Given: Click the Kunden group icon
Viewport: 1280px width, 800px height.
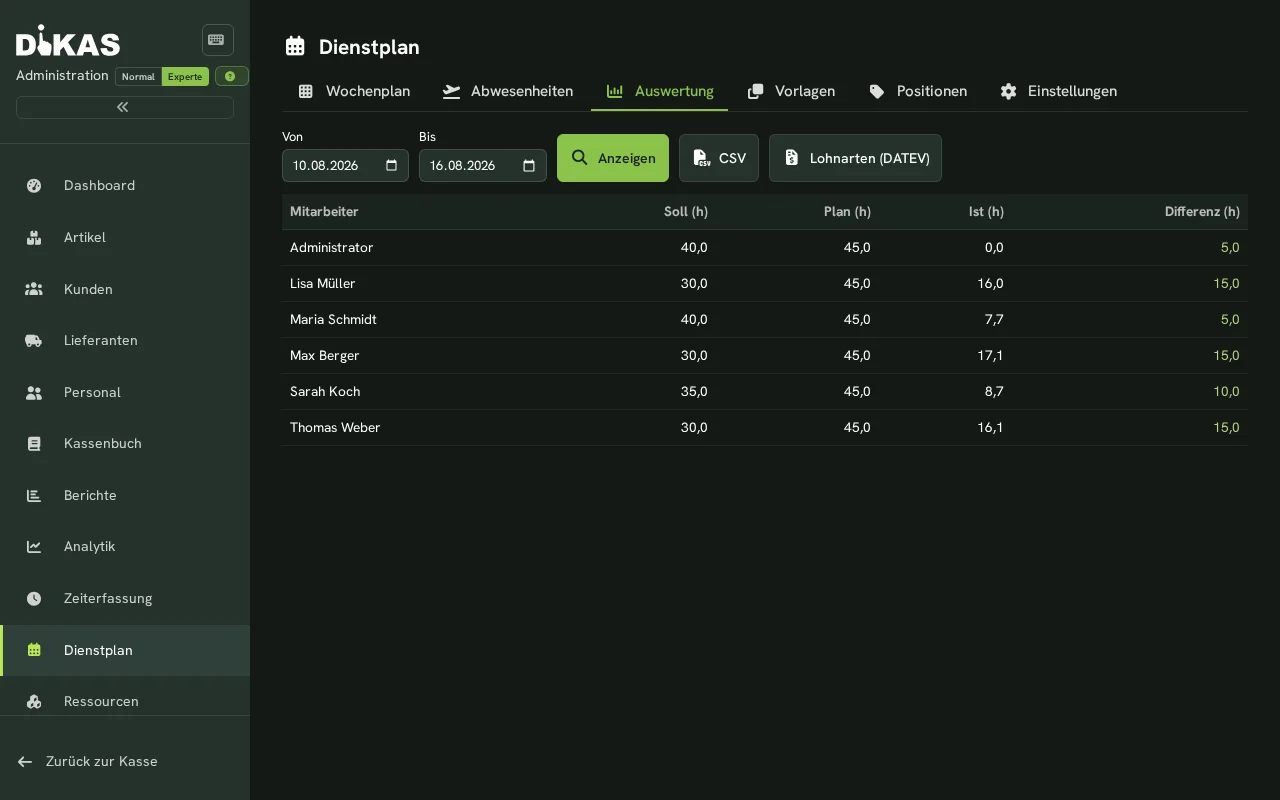Looking at the screenshot, I should pos(34,289).
